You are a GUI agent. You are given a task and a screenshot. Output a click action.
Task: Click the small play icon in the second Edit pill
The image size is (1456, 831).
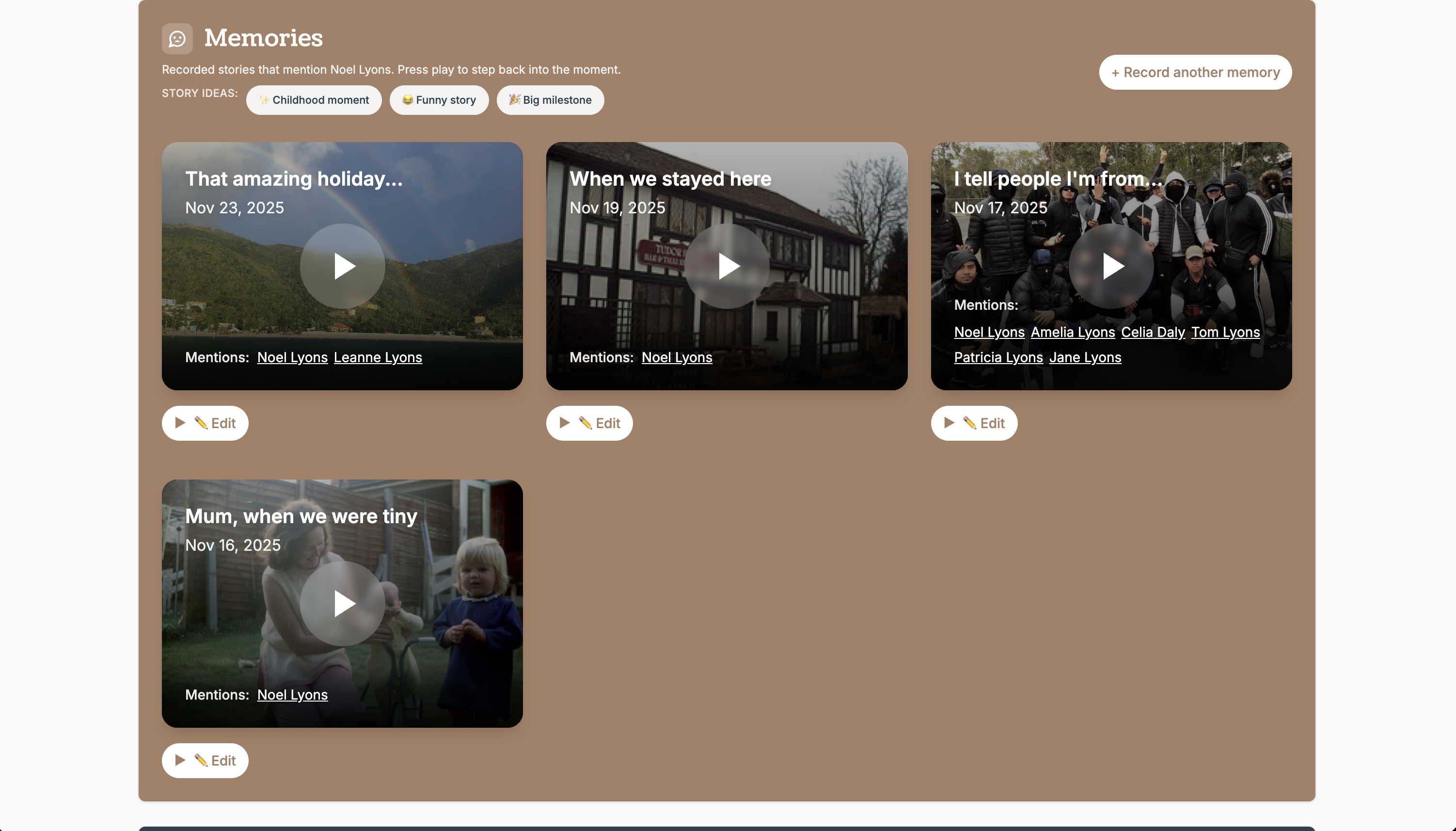pyautogui.click(x=566, y=422)
